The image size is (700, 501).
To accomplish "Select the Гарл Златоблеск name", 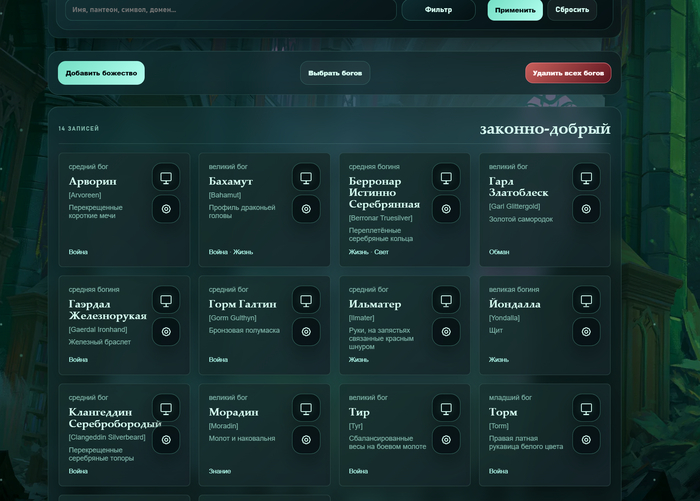I will tap(519, 187).
